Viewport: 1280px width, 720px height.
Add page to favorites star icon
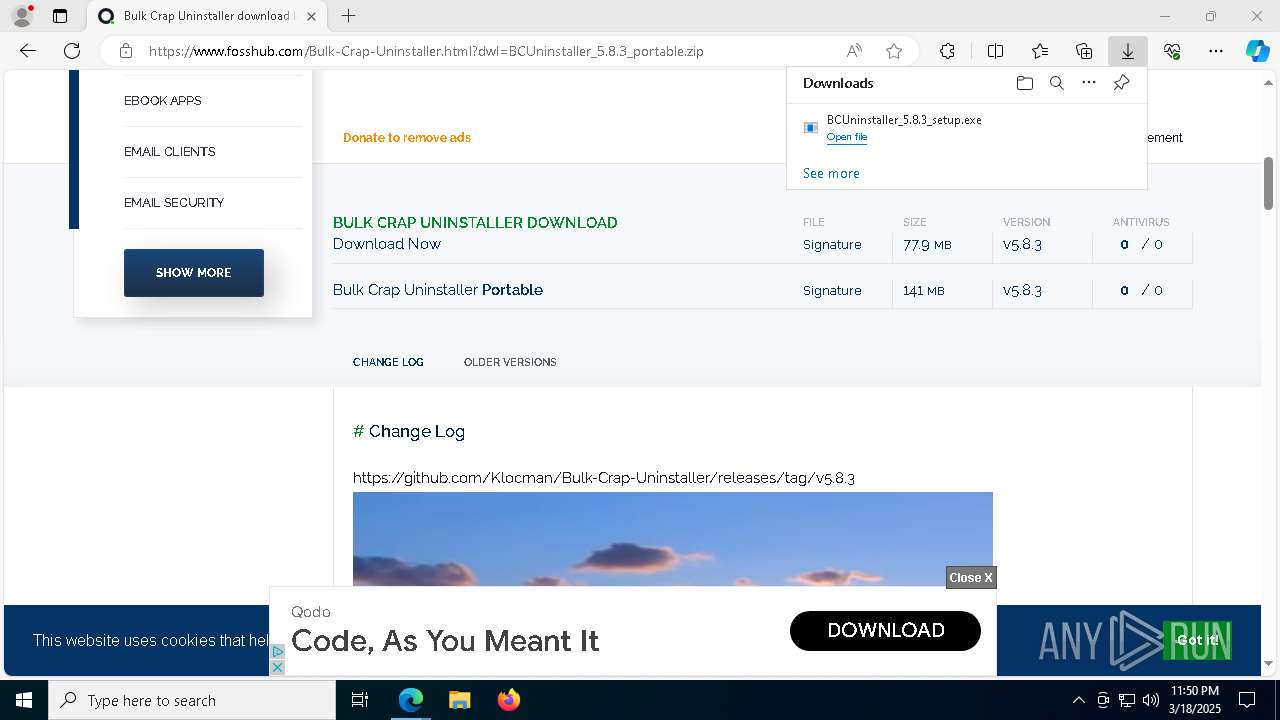[x=894, y=51]
